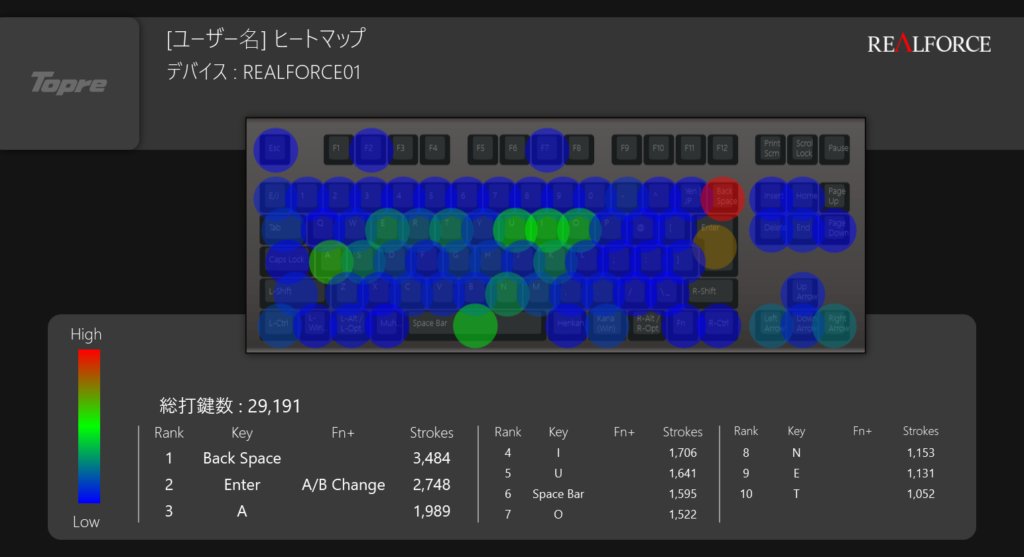
Task: Select the F5 key on heatmap
Action: pos(481,149)
